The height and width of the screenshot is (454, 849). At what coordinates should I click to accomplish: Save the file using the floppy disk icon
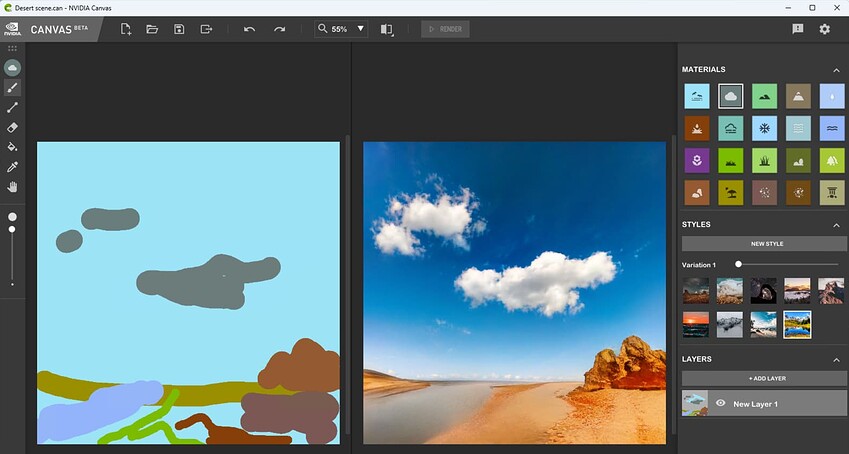[179, 29]
